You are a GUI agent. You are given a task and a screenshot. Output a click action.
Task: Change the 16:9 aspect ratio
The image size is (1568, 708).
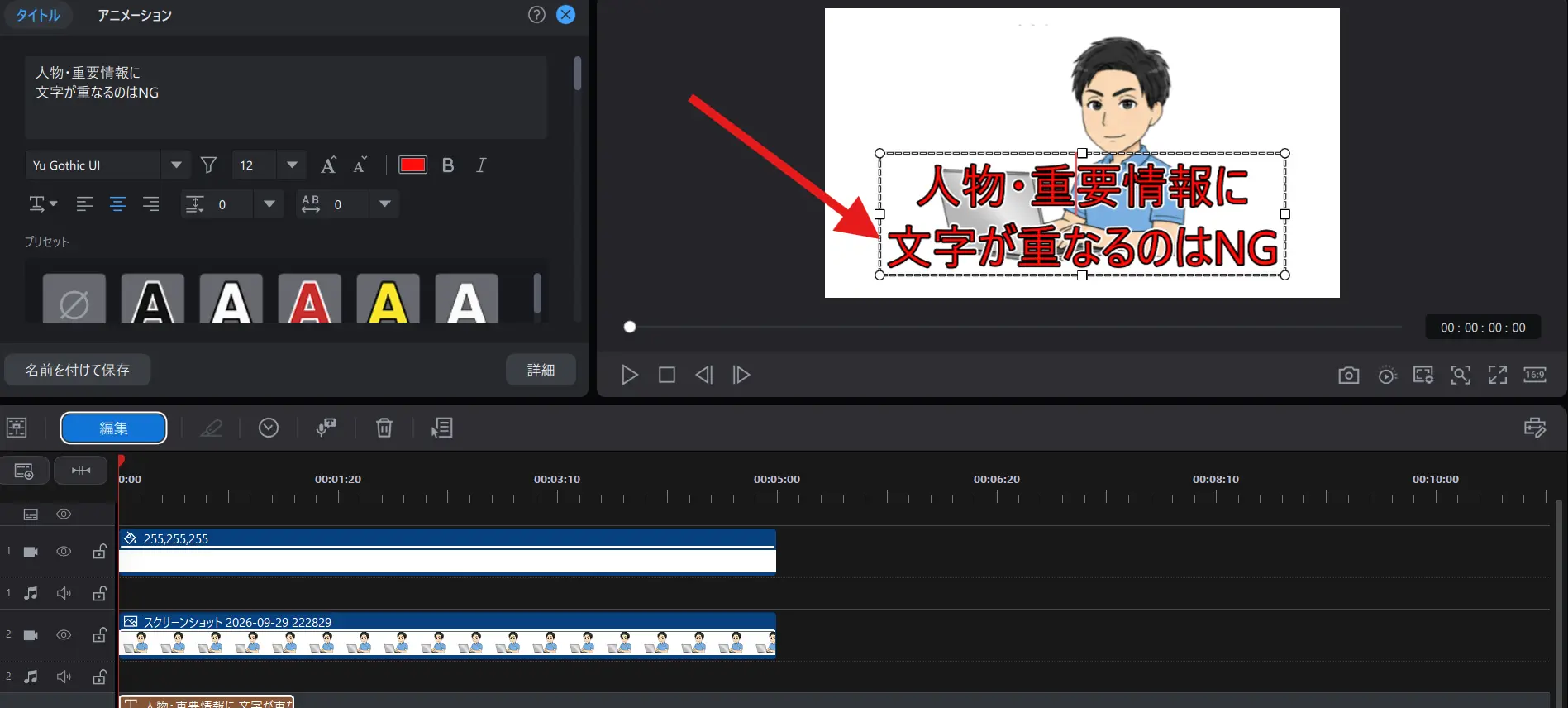[1535, 376]
